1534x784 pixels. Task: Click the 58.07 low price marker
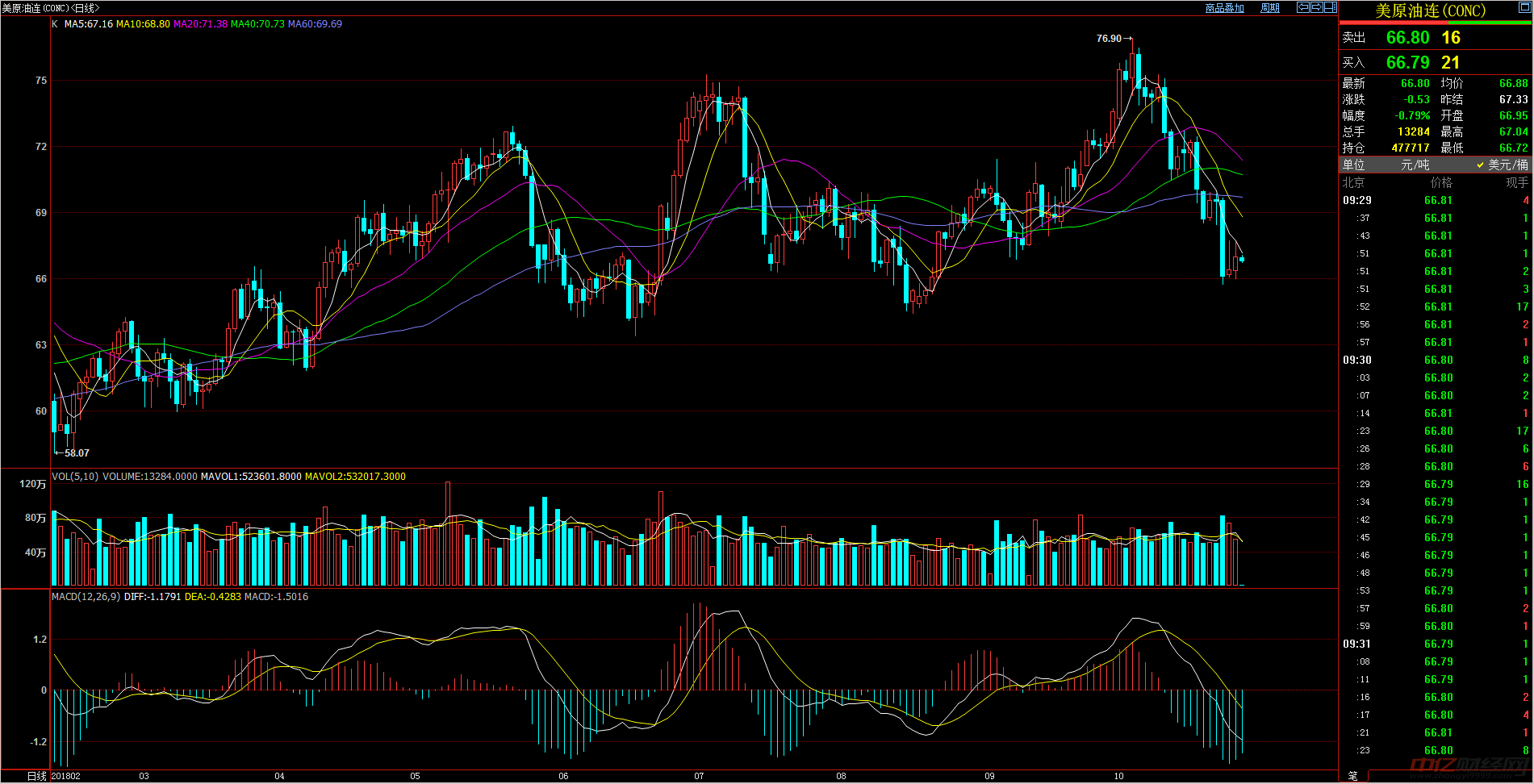tap(77, 453)
